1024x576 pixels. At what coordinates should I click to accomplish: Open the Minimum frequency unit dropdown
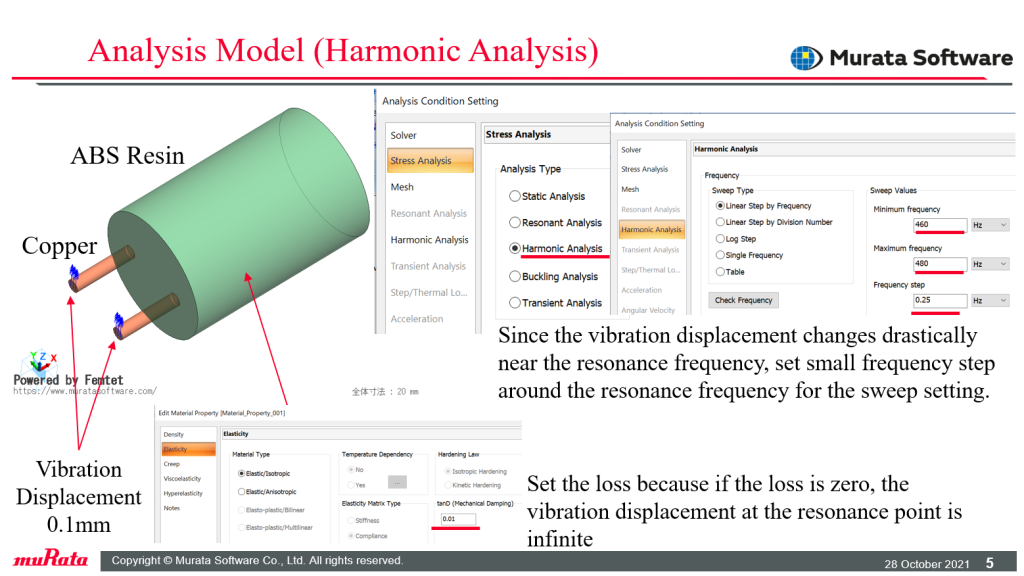990,225
